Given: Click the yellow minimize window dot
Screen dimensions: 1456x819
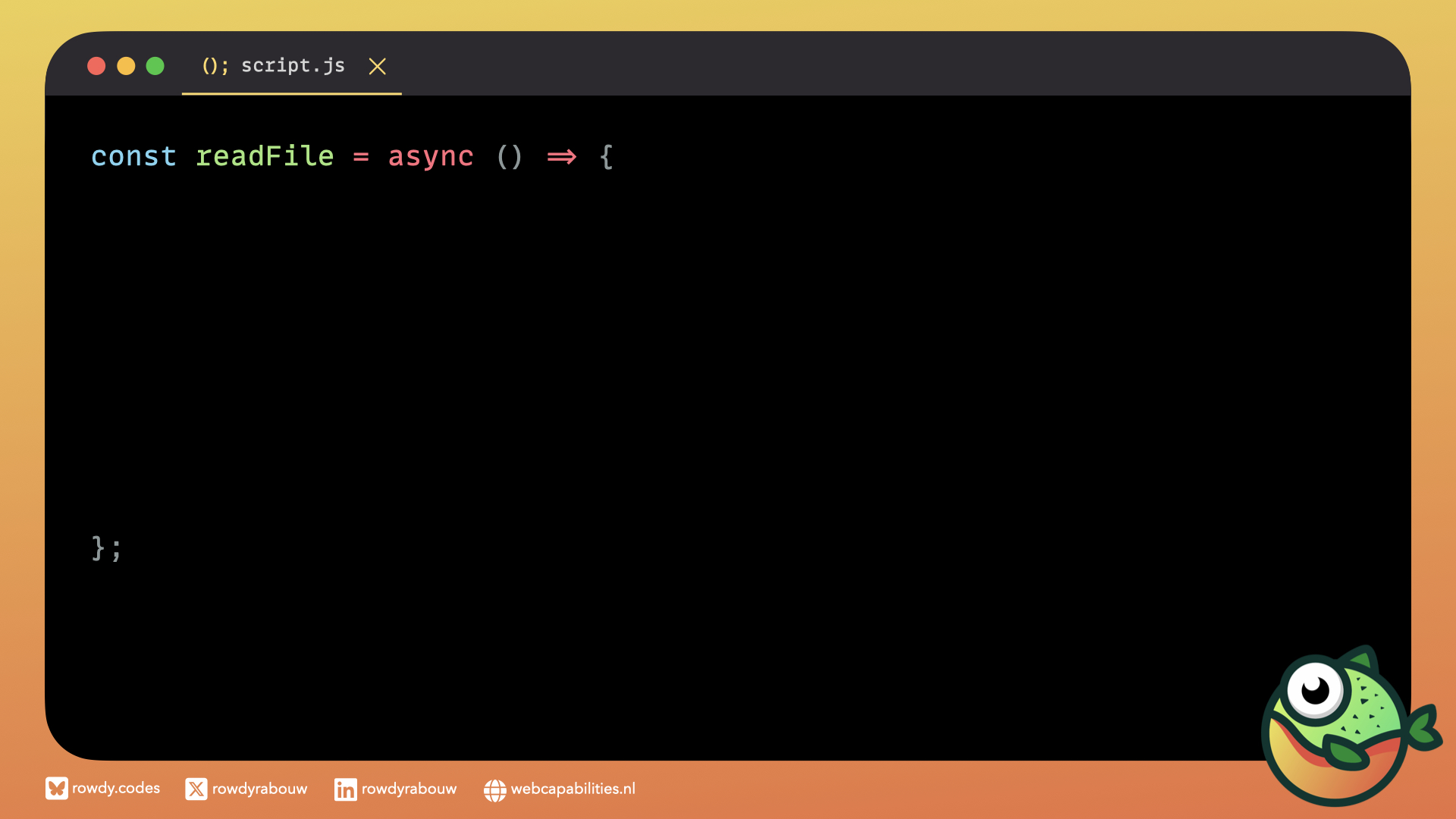Looking at the screenshot, I should [x=126, y=67].
